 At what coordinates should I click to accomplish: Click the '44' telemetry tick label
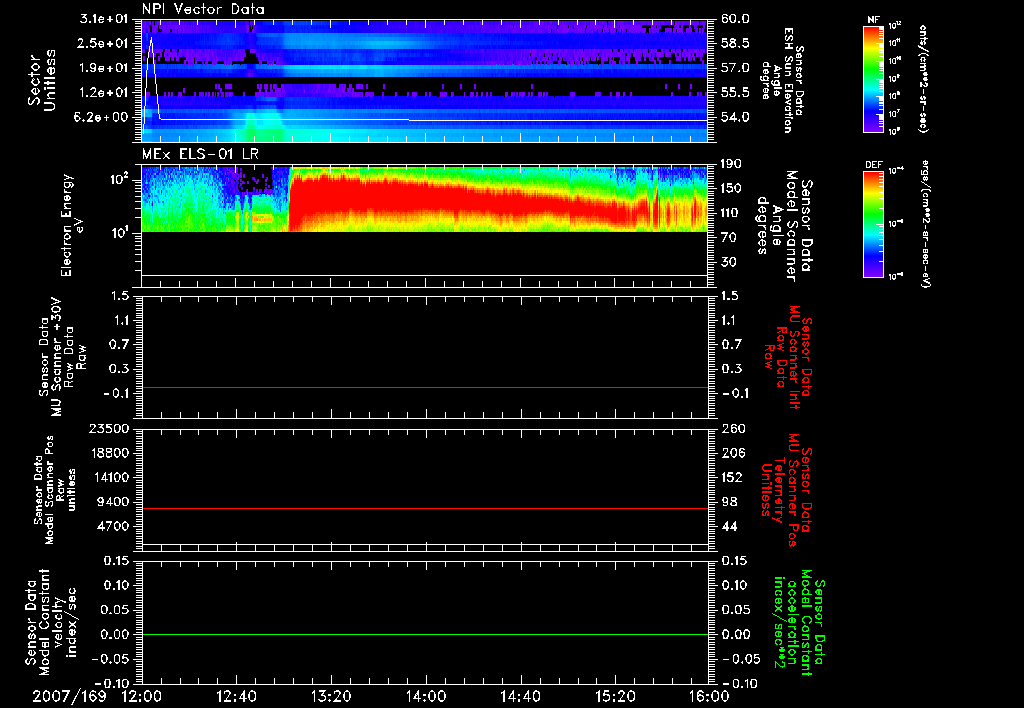[x=731, y=526]
